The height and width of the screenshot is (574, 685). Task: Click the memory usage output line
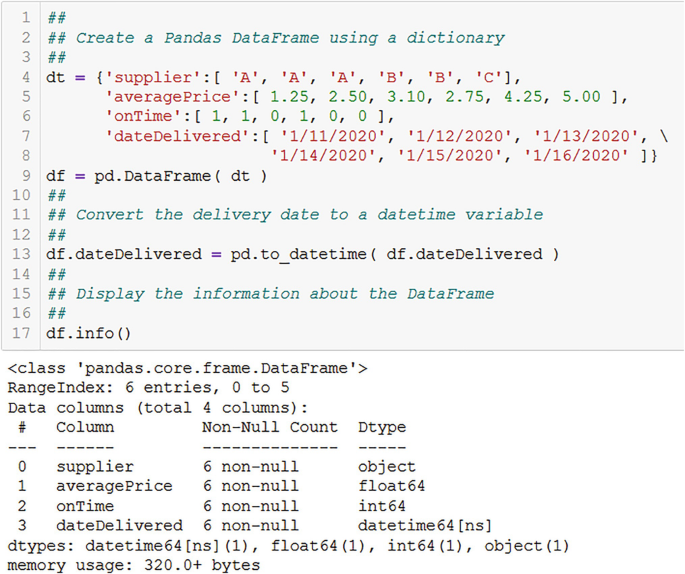pyautogui.click(x=134, y=565)
